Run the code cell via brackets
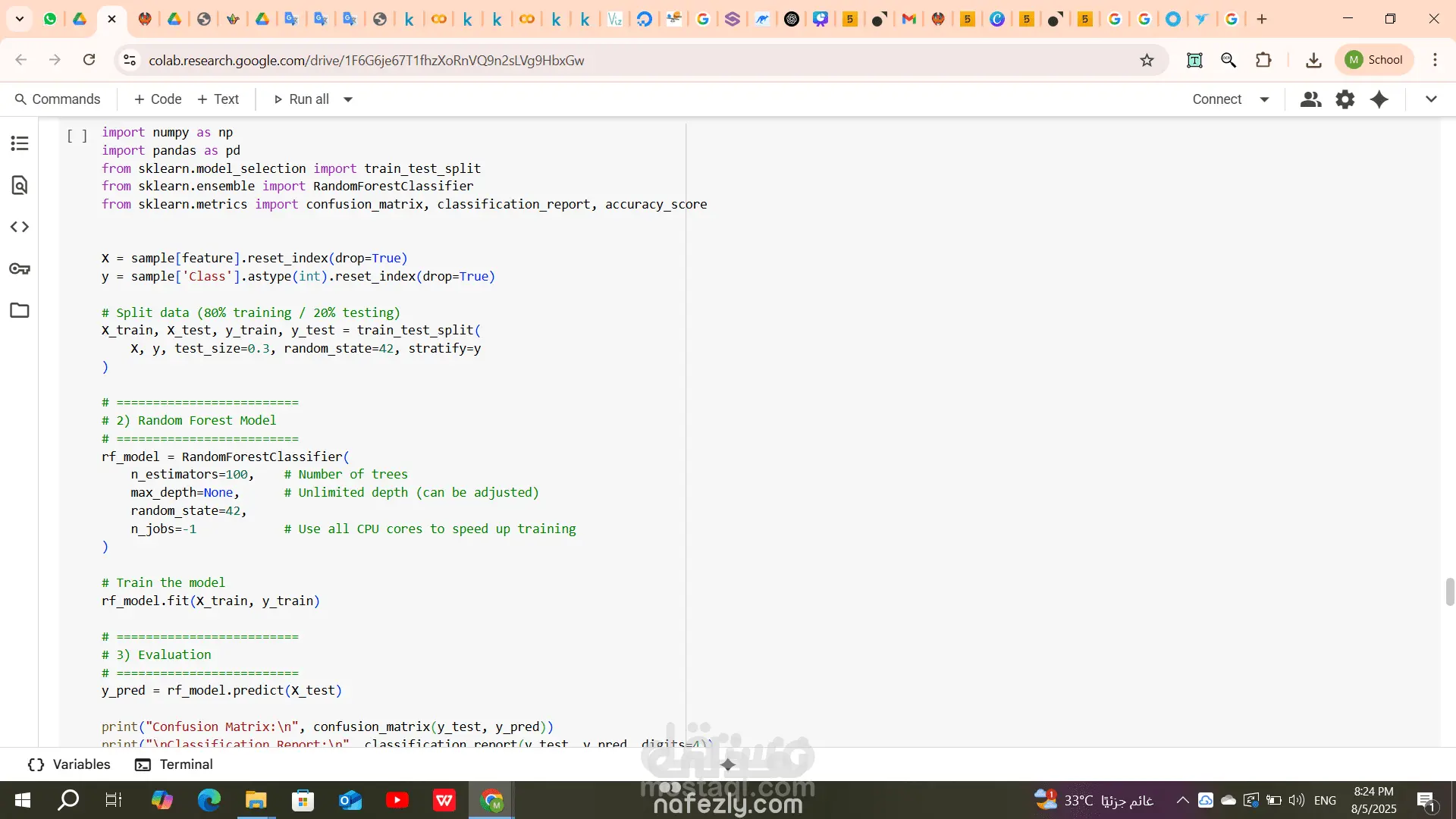Viewport: 1456px width, 819px height. click(x=77, y=136)
